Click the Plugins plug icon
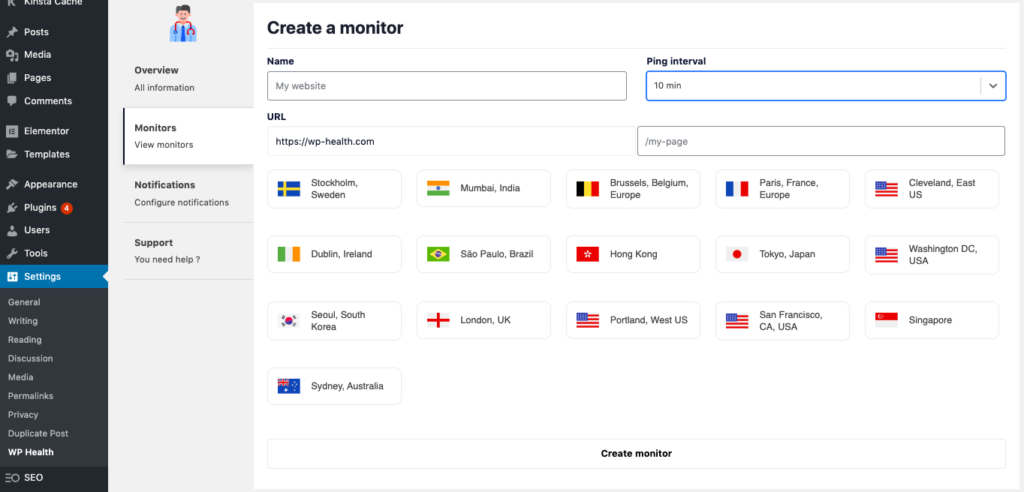 pyautogui.click(x=12, y=208)
